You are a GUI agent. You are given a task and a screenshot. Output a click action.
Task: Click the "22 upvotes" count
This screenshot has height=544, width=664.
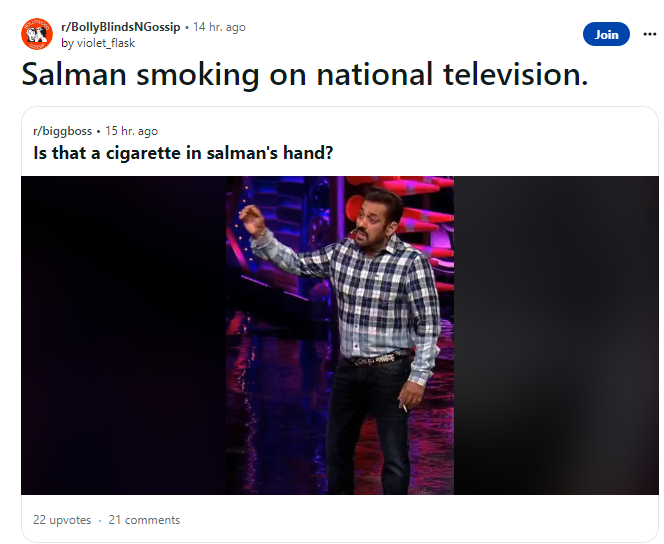pos(62,520)
